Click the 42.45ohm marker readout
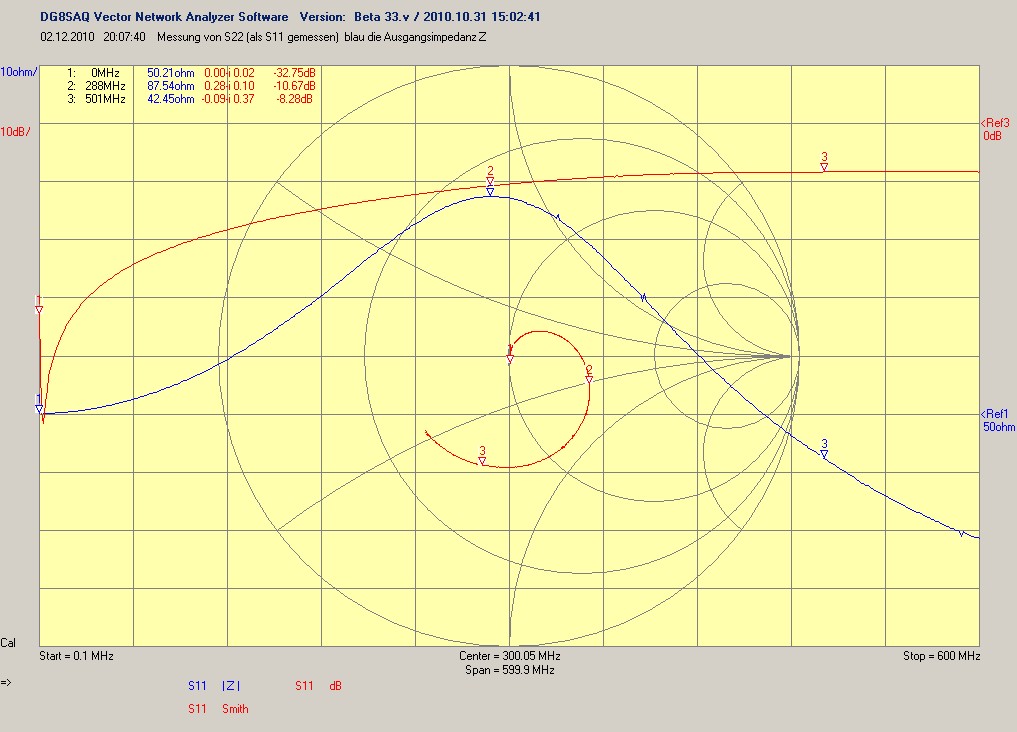Image resolution: width=1017 pixels, height=732 pixels. [x=171, y=99]
